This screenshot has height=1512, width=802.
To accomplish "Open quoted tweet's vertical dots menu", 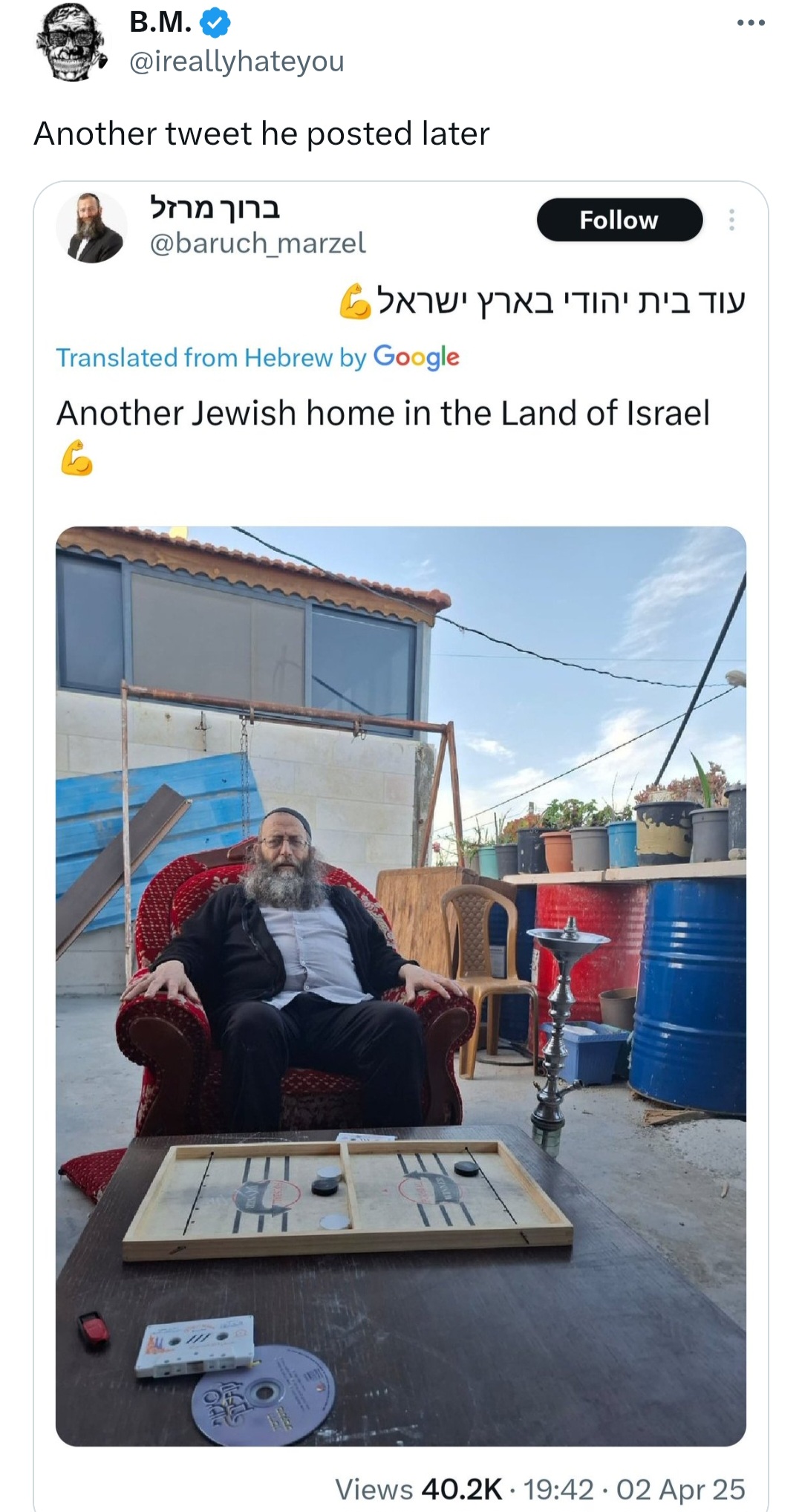I will 731,220.
